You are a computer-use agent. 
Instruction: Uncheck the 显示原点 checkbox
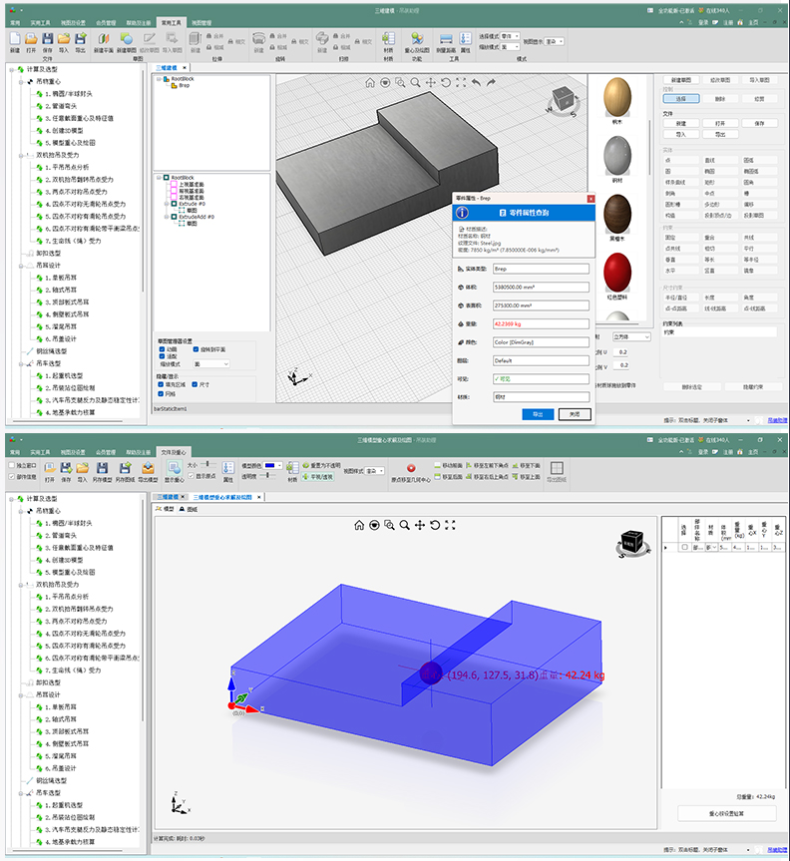click(x=191, y=476)
